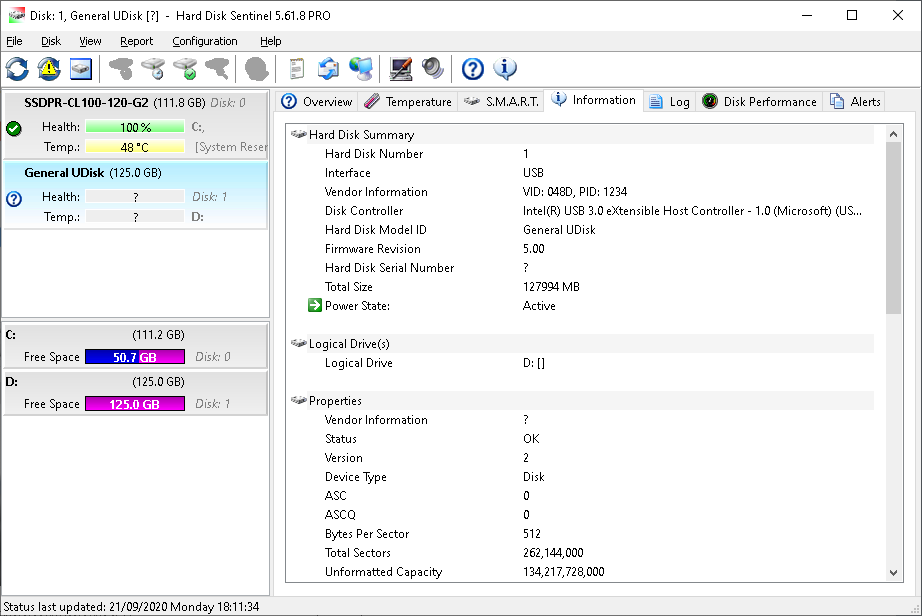Click the General UDisk unknown temperature bar
The height and width of the screenshot is (616, 922).
135,217
